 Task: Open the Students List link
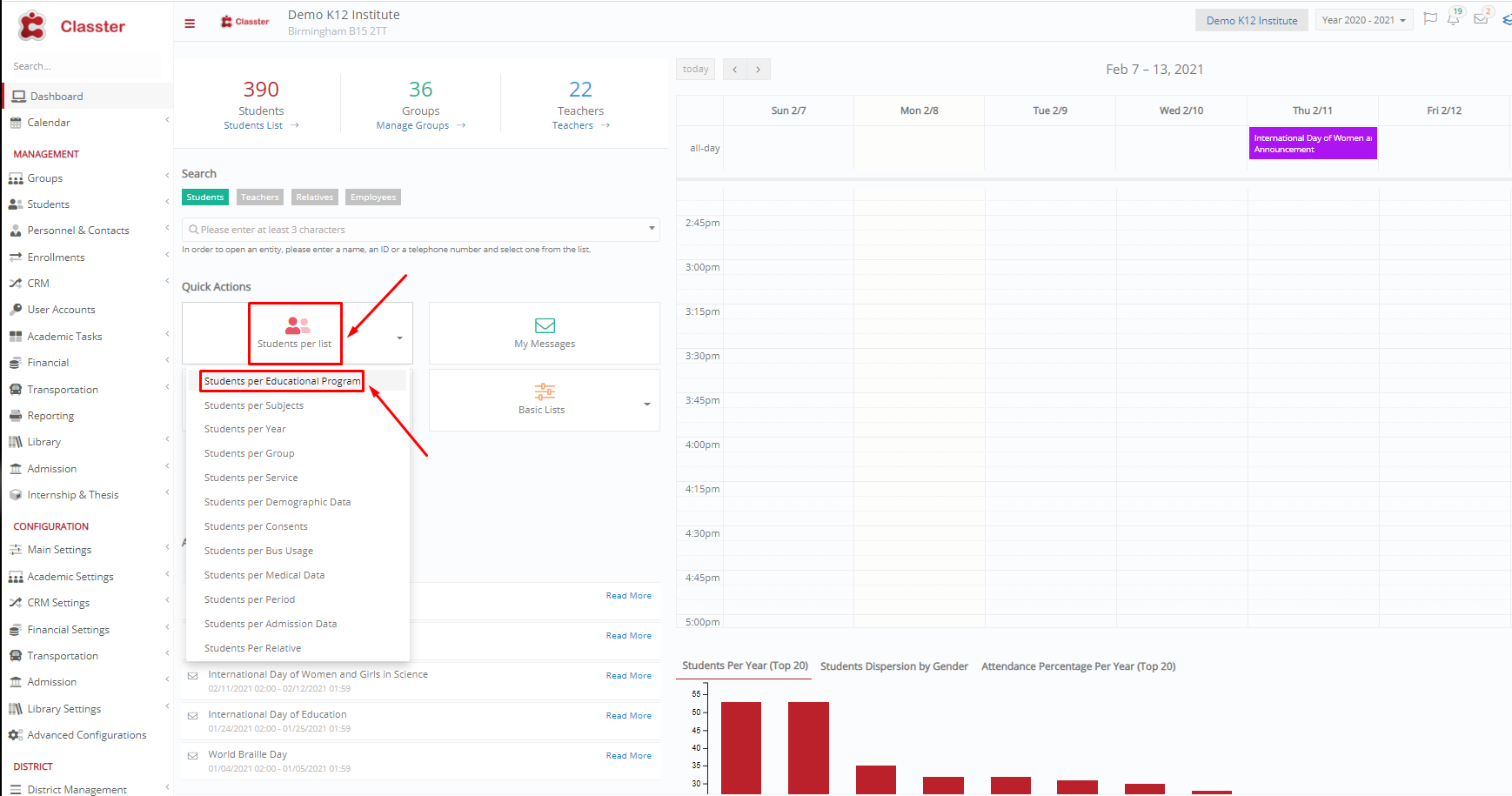tap(261, 125)
